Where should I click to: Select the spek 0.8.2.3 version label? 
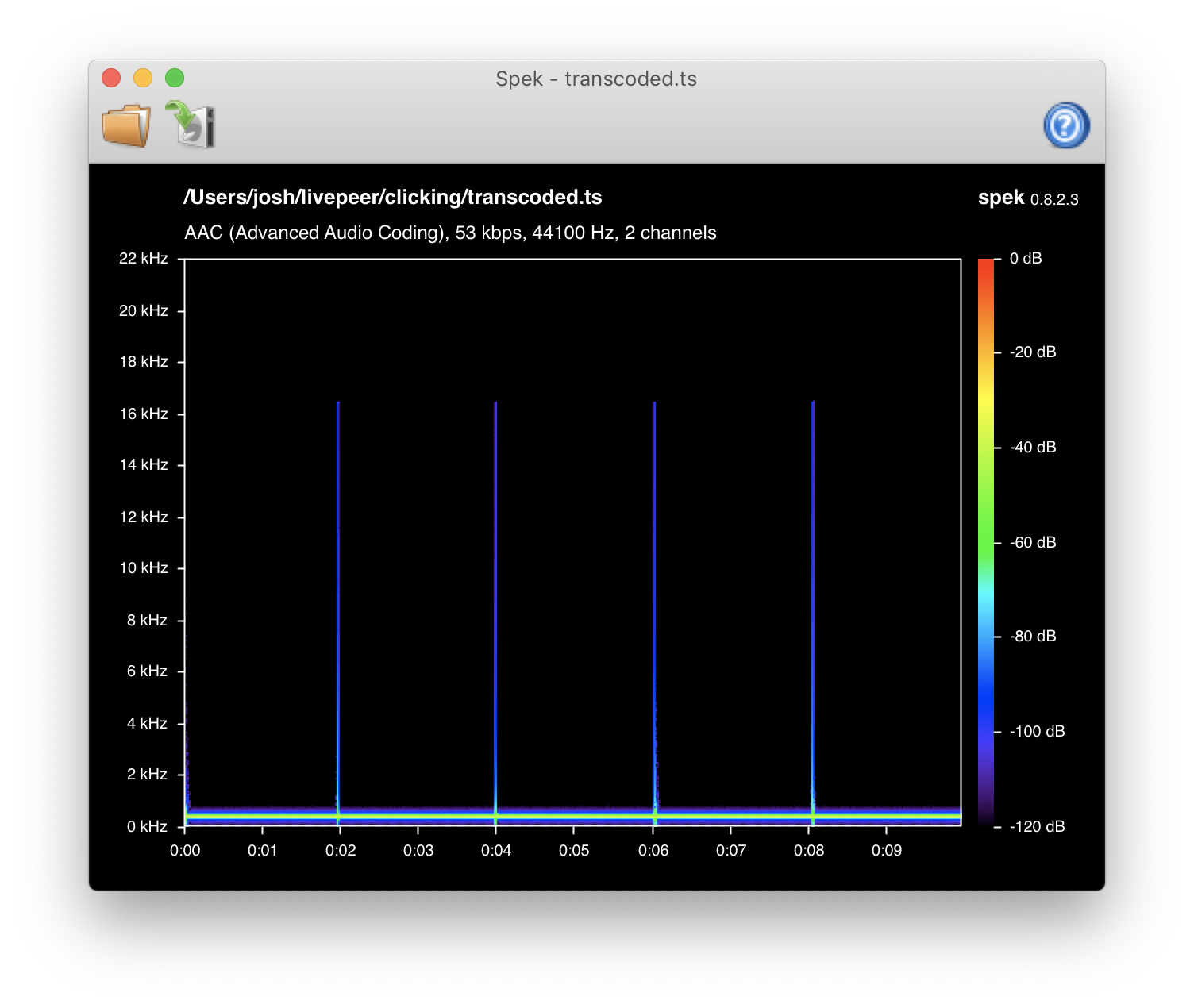1028,198
